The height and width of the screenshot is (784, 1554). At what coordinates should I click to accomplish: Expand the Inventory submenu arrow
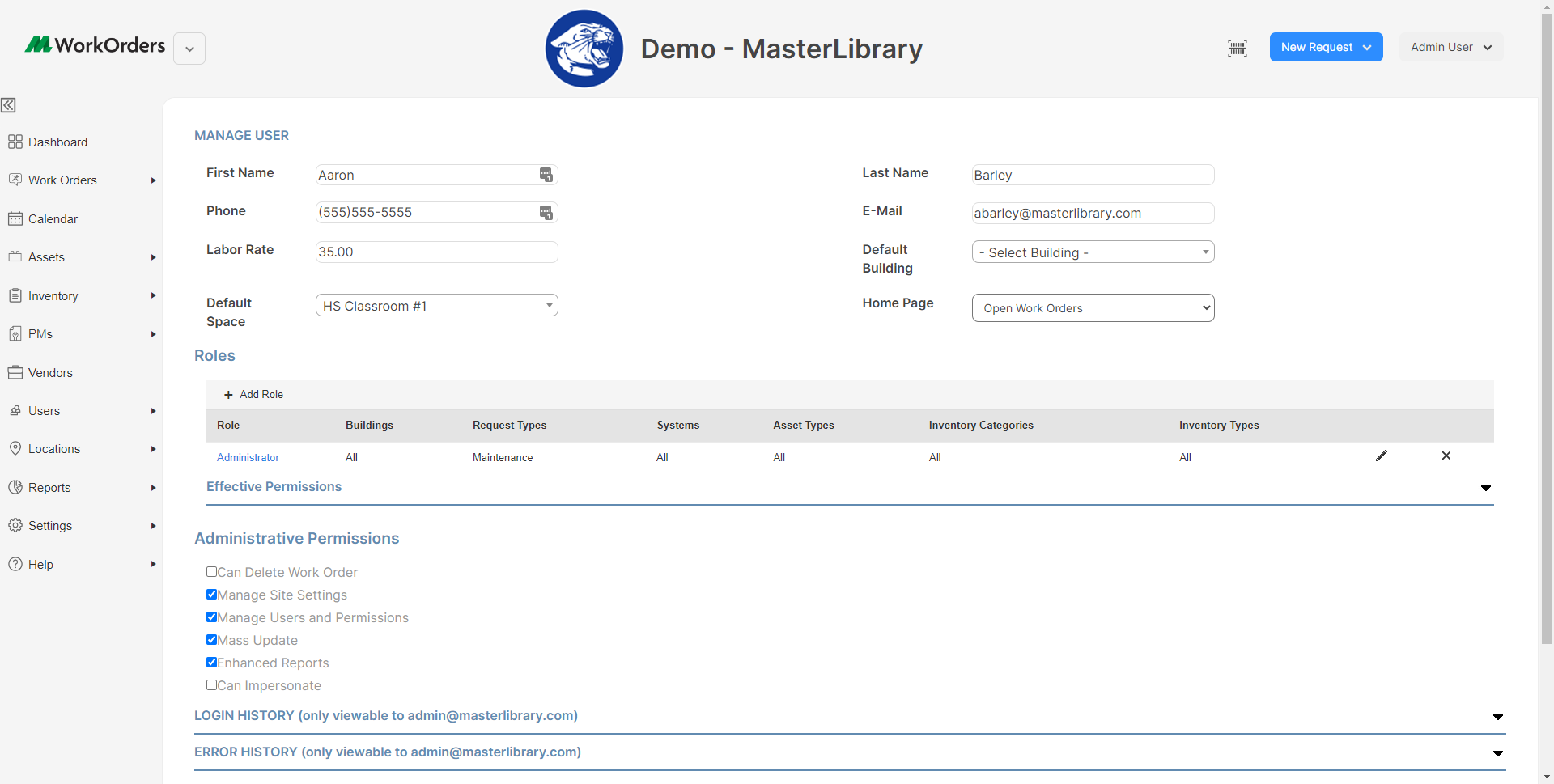(153, 295)
